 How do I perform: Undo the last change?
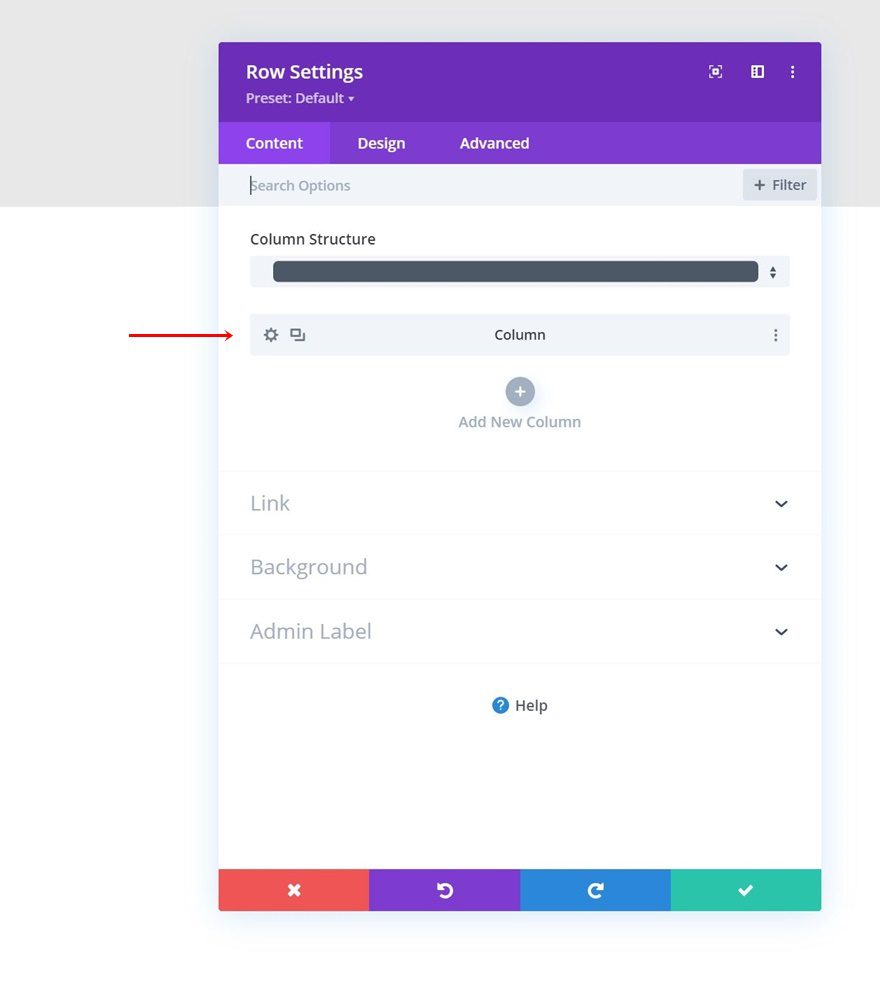click(x=444, y=890)
